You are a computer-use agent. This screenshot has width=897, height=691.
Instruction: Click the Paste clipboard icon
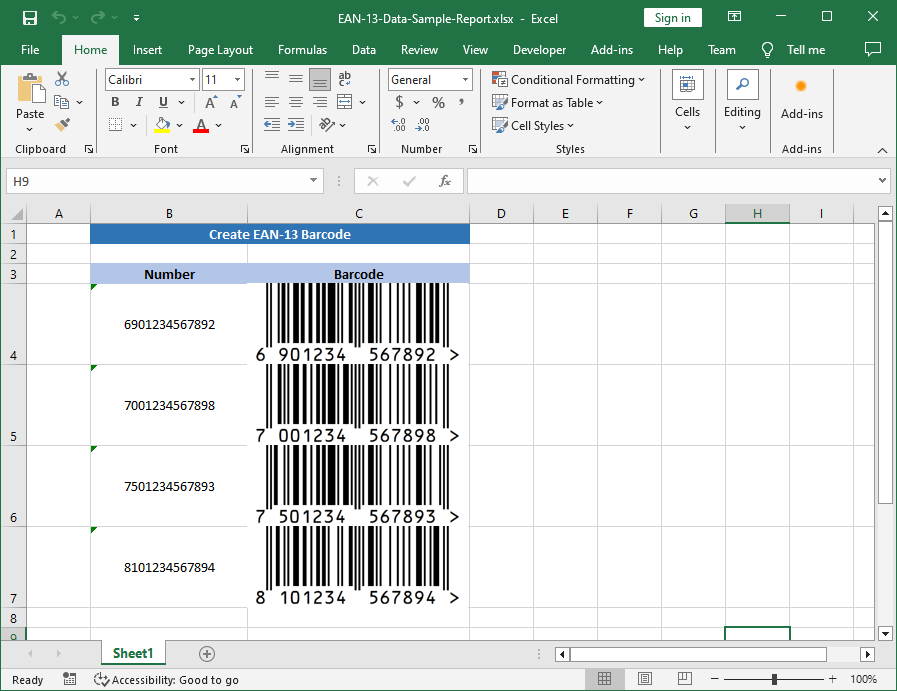[30, 89]
